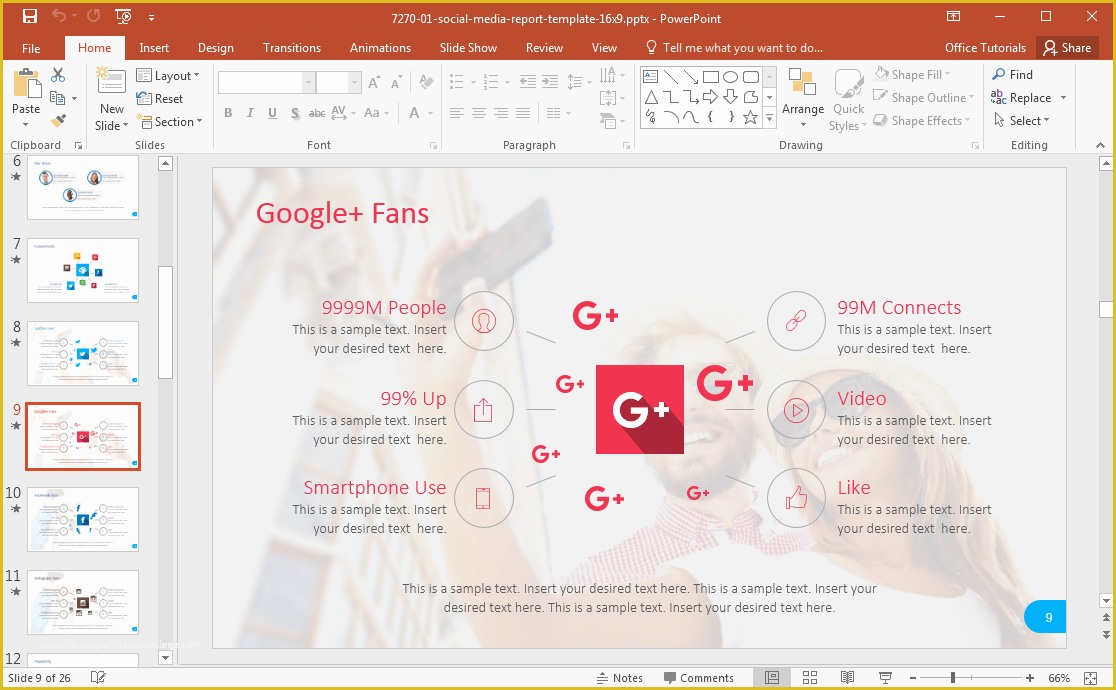Toggle Underline formatting
This screenshot has height=690, width=1116.
[272, 113]
